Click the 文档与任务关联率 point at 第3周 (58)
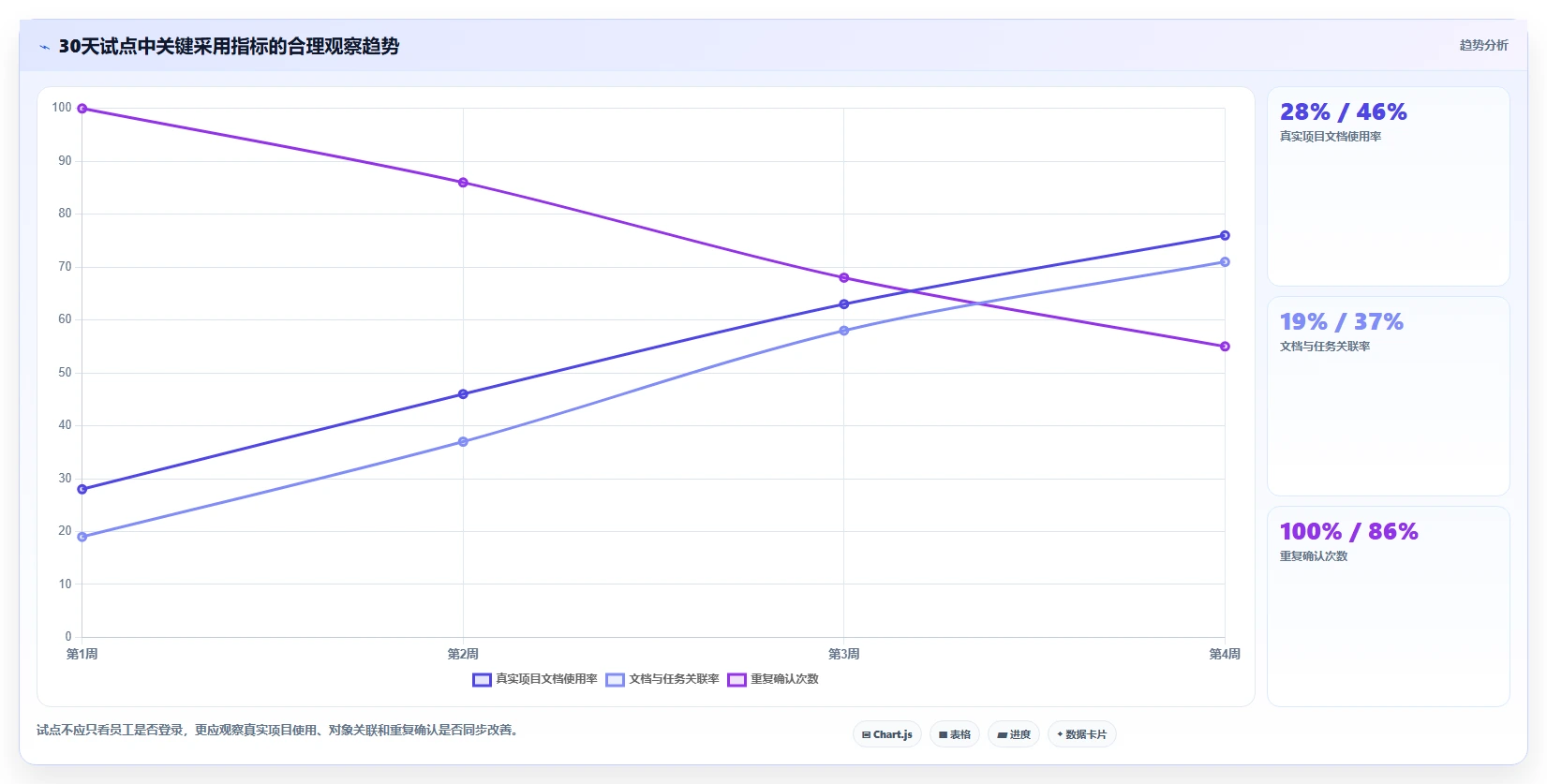 [x=844, y=331]
